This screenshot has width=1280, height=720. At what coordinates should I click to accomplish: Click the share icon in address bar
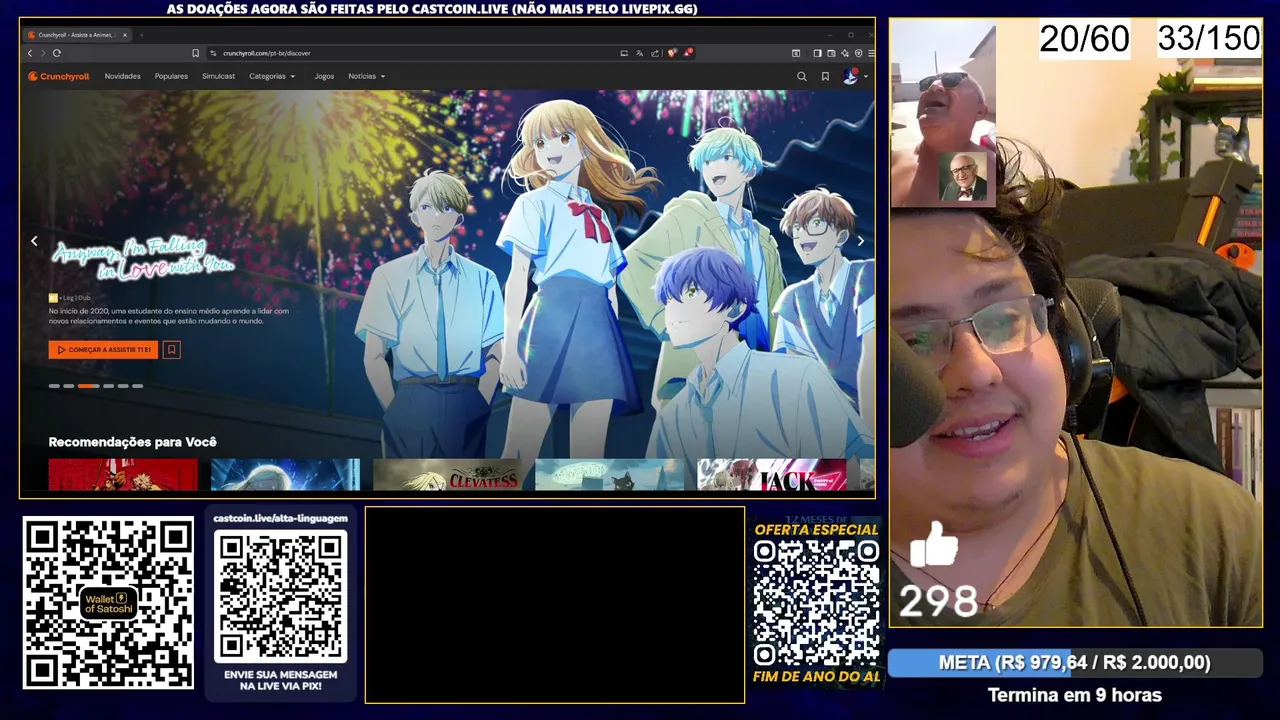(x=655, y=53)
